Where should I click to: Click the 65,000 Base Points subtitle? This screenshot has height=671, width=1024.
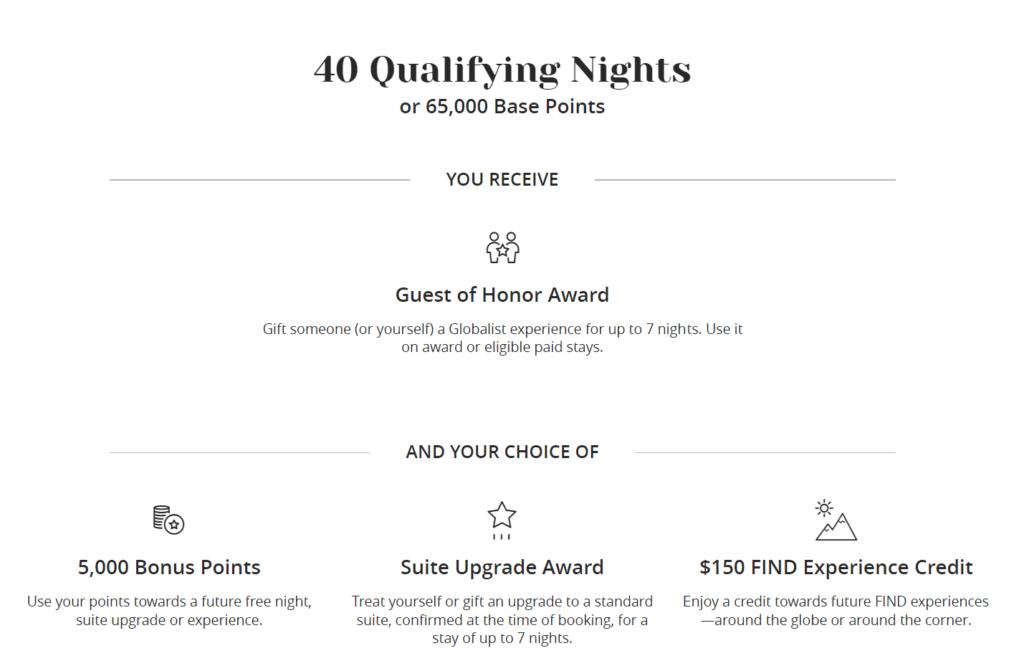coord(502,106)
